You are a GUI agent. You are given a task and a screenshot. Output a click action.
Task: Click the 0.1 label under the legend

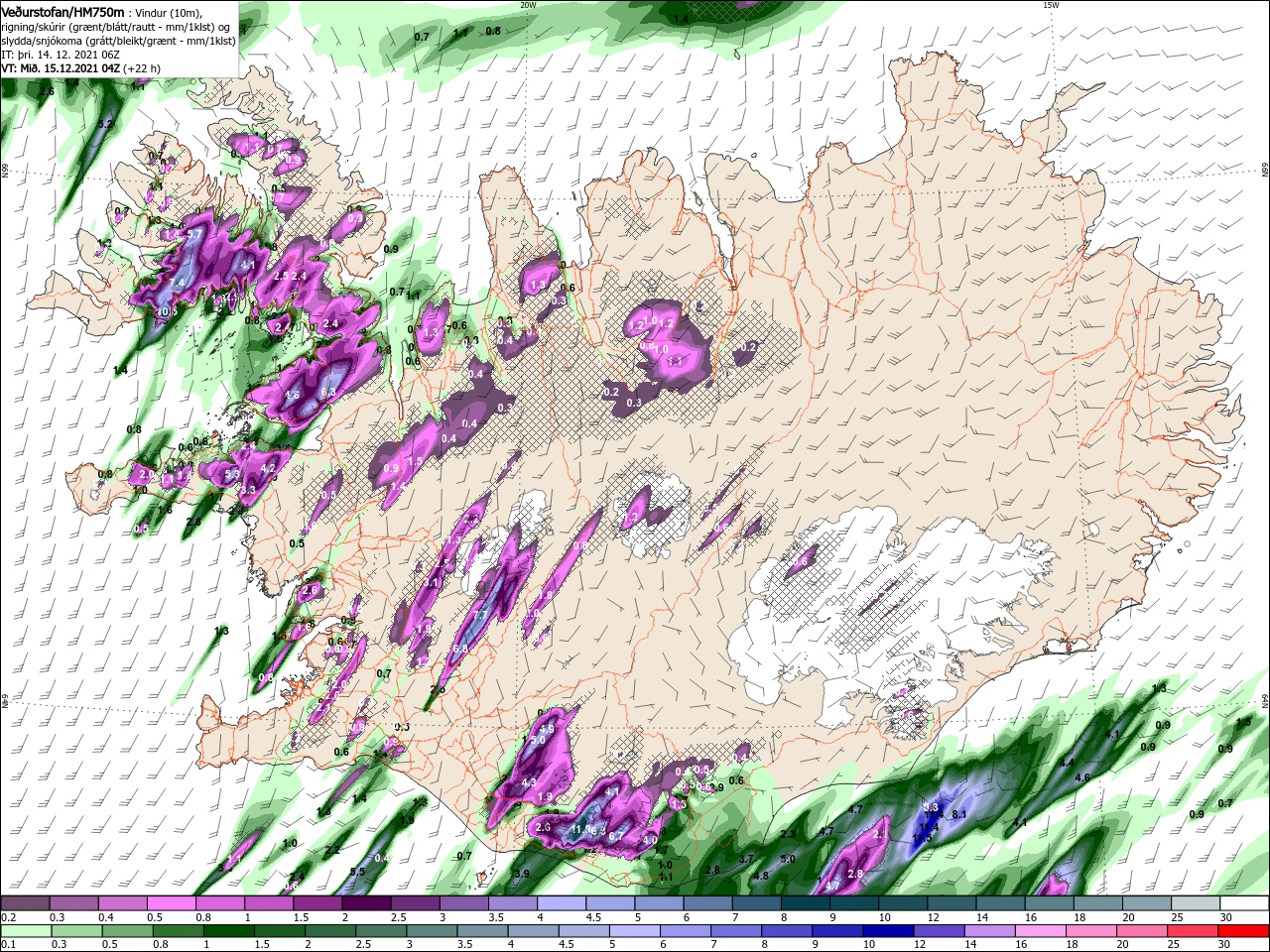point(7,944)
